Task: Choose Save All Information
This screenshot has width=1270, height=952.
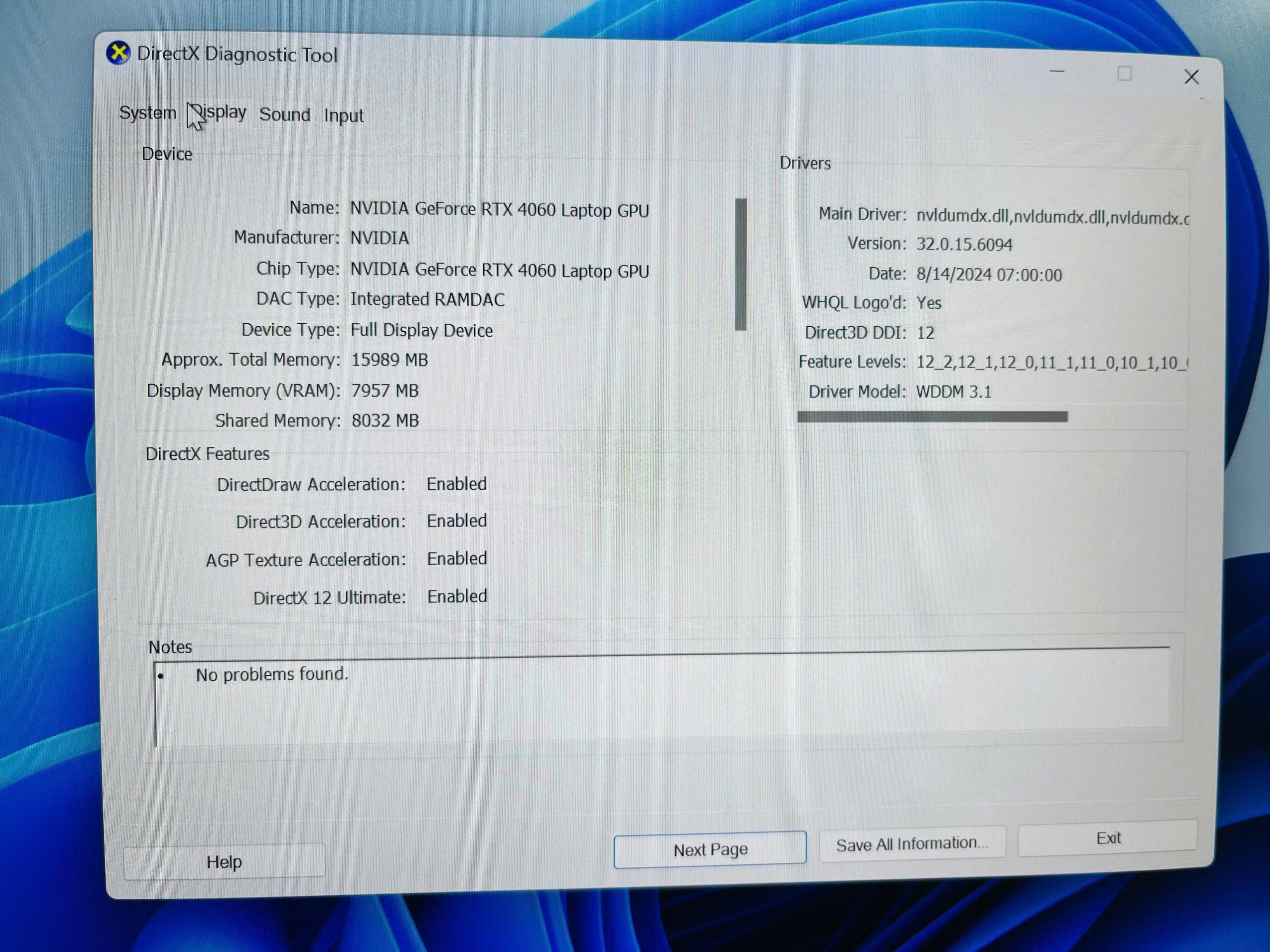Action: click(x=912, y=843)
